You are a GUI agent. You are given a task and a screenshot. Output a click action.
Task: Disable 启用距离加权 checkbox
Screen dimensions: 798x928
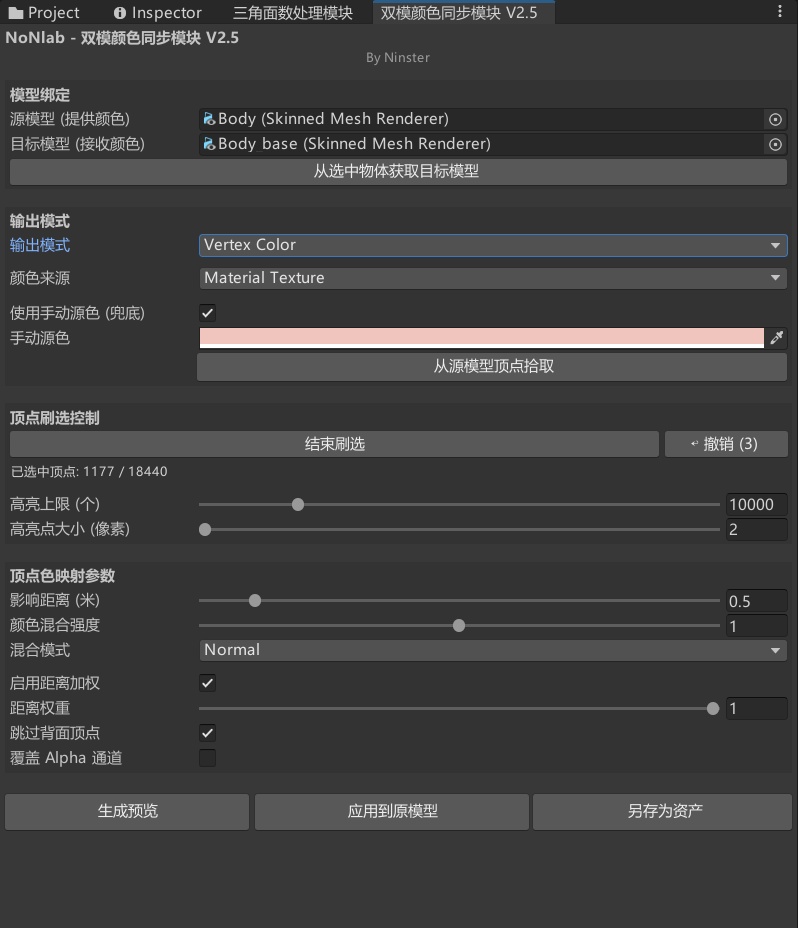pyautogui.click(x=207, y=683)
